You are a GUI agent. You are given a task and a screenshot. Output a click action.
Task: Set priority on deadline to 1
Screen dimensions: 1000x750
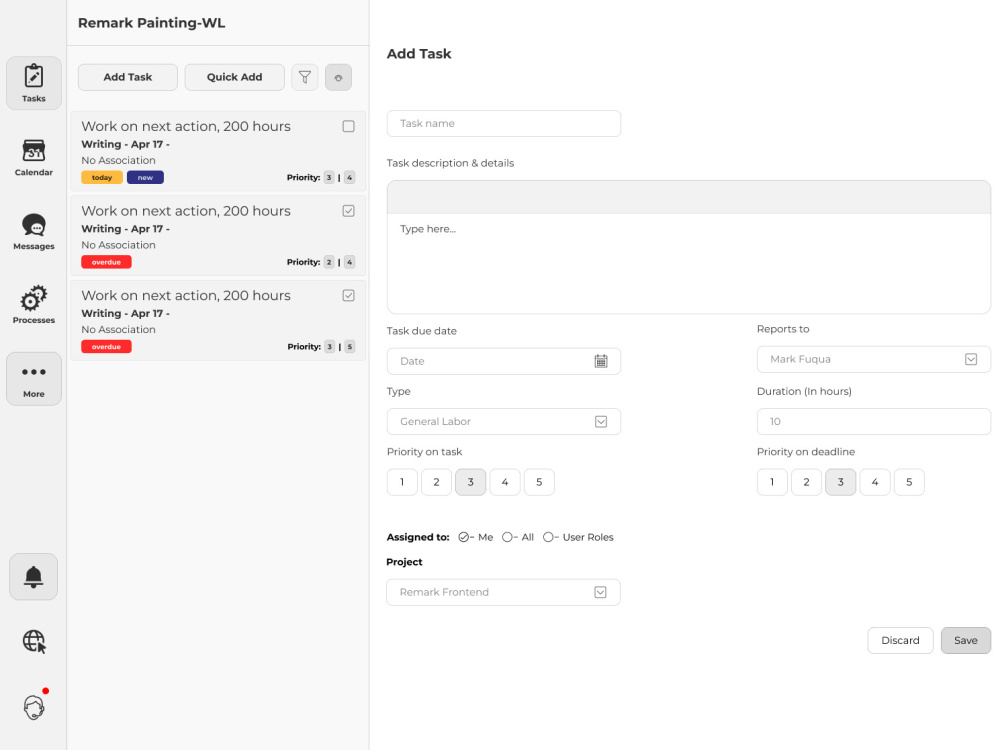click(x=772, y=482)
